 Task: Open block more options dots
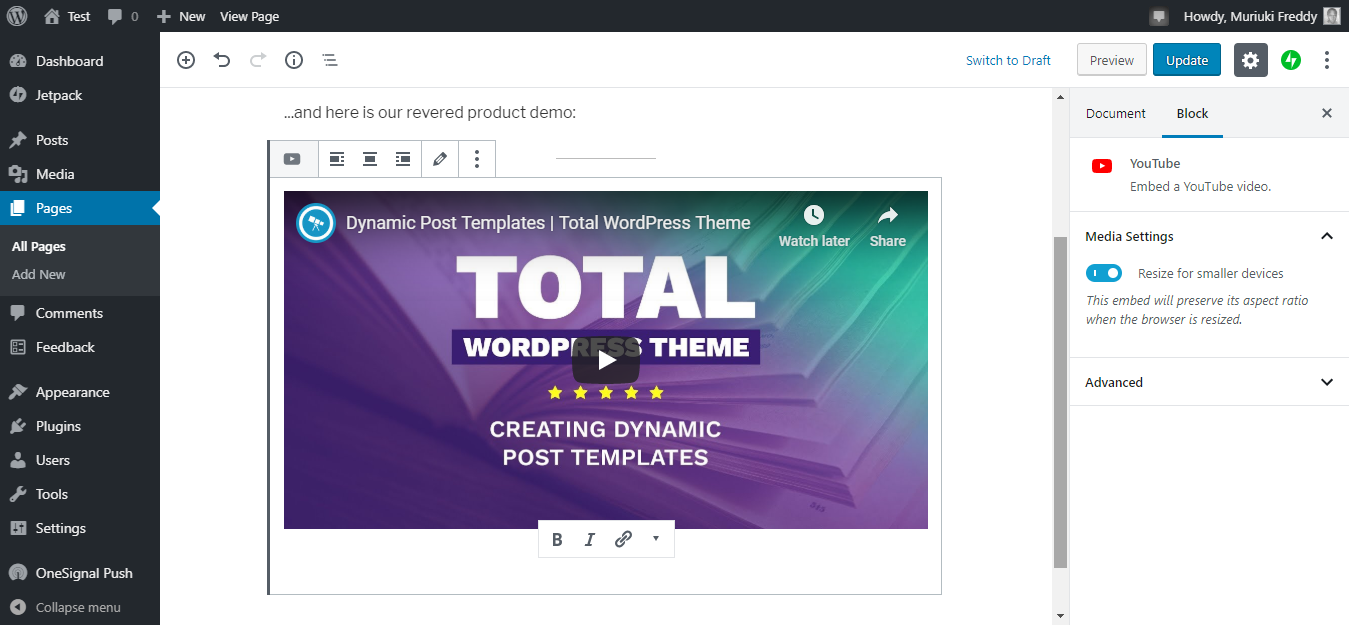click(x=477, y=159)
